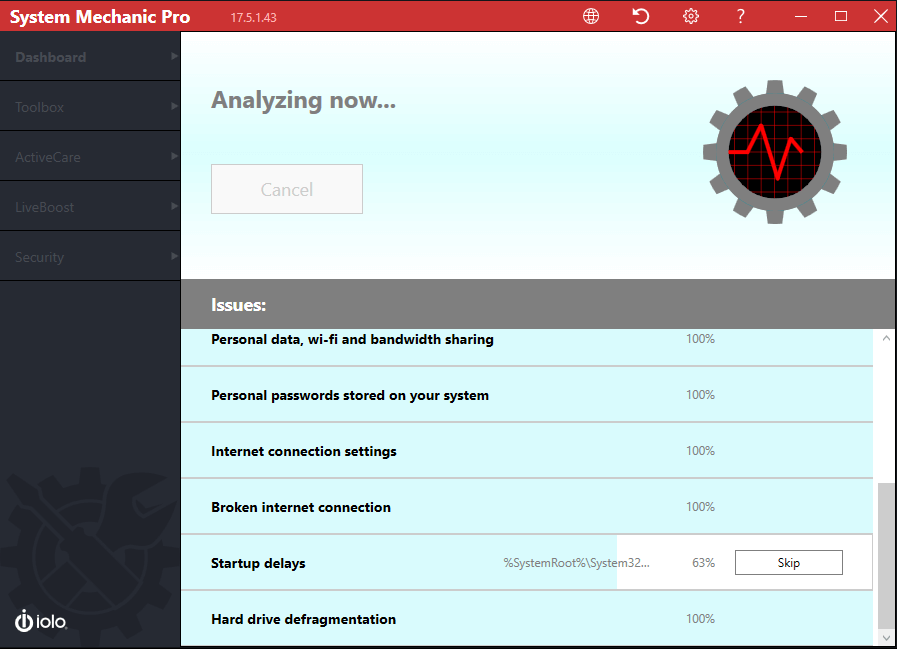Maximize the System Mechanic Pro window

[x=841, y=16]
